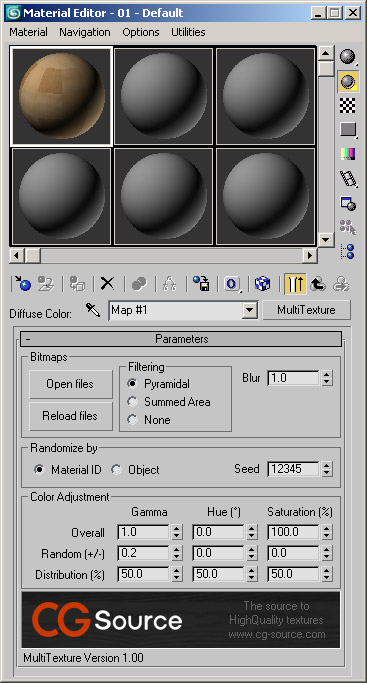Viewport: 367px width, 683px height.
Task: Toggle the Show End Result icon
Action: click(295, 284)
